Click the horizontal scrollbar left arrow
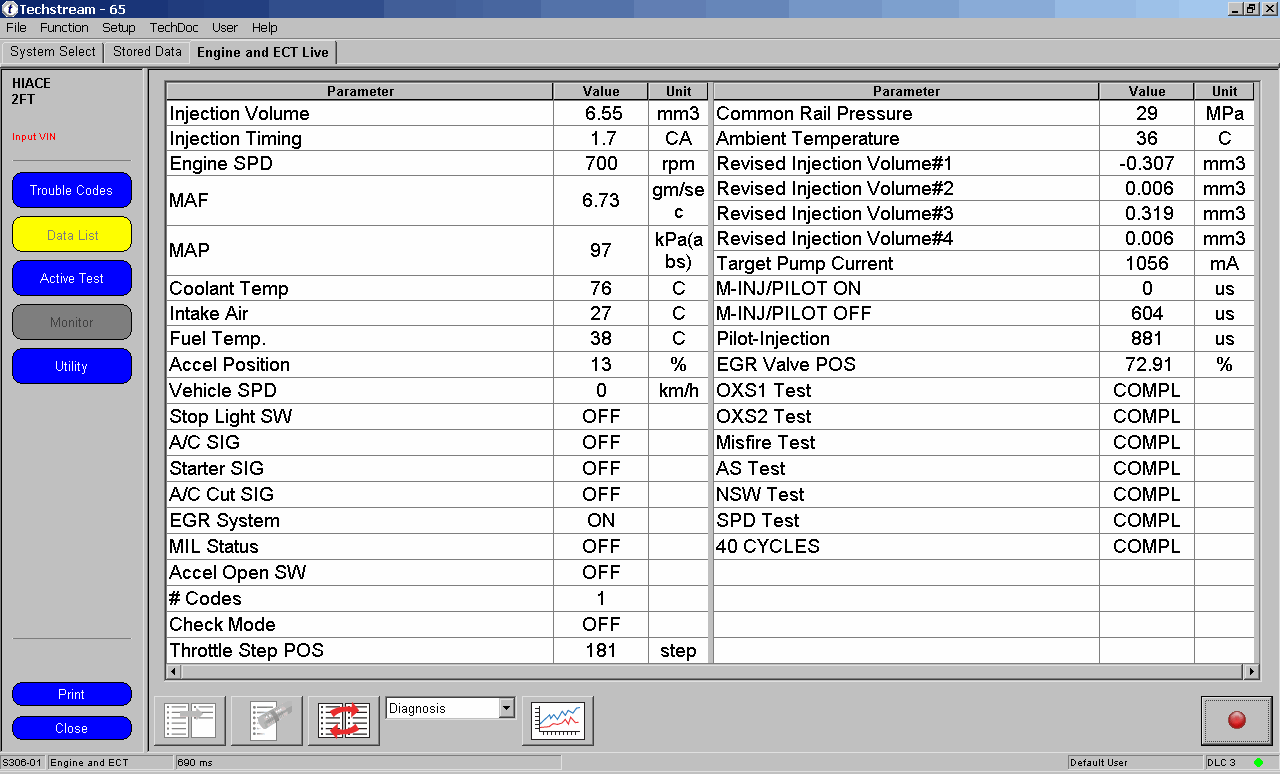 pyautogui.click(x=173, y=672)
